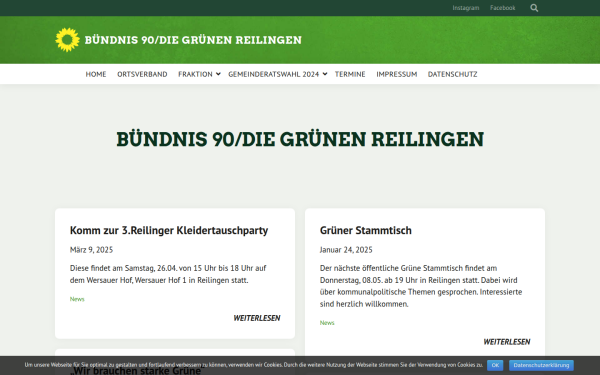Open the Grüner Stammtisch article title
600x375 pixels.
point(365,230)
